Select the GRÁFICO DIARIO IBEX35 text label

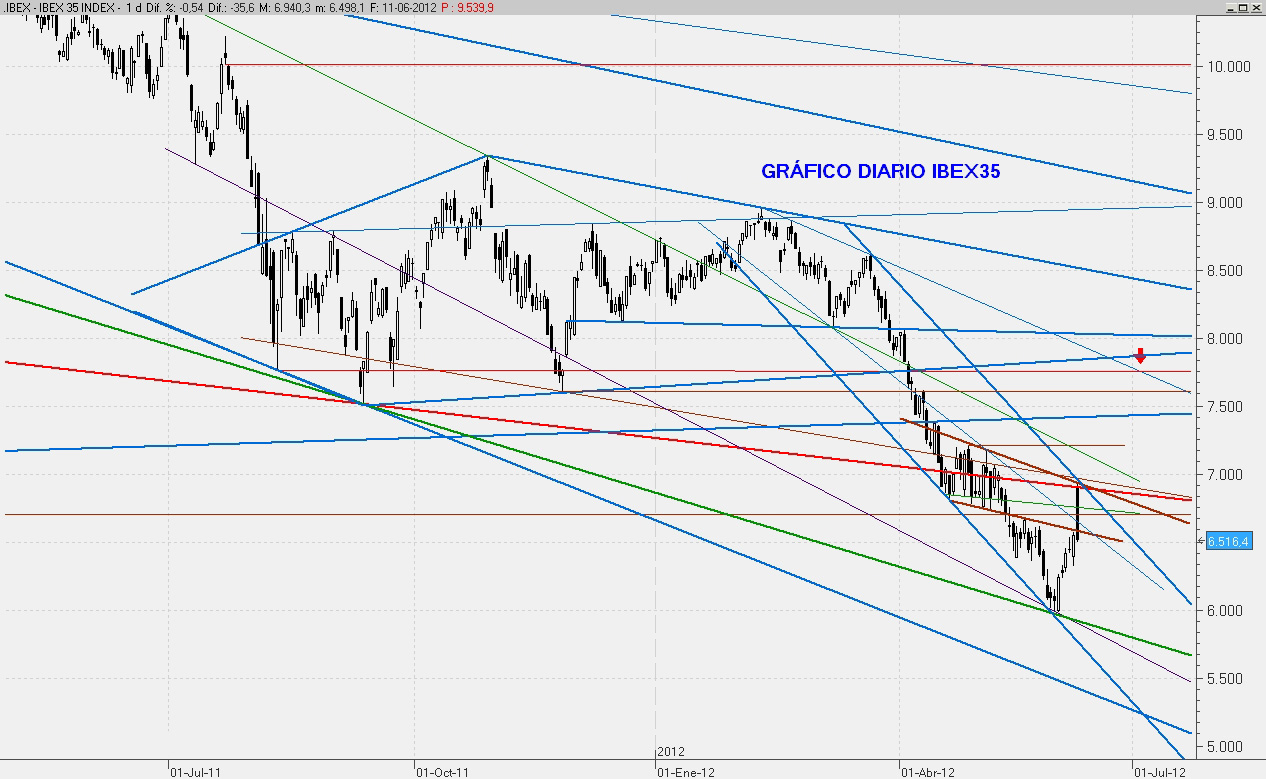pyautogui.click(x=880, y=172)
